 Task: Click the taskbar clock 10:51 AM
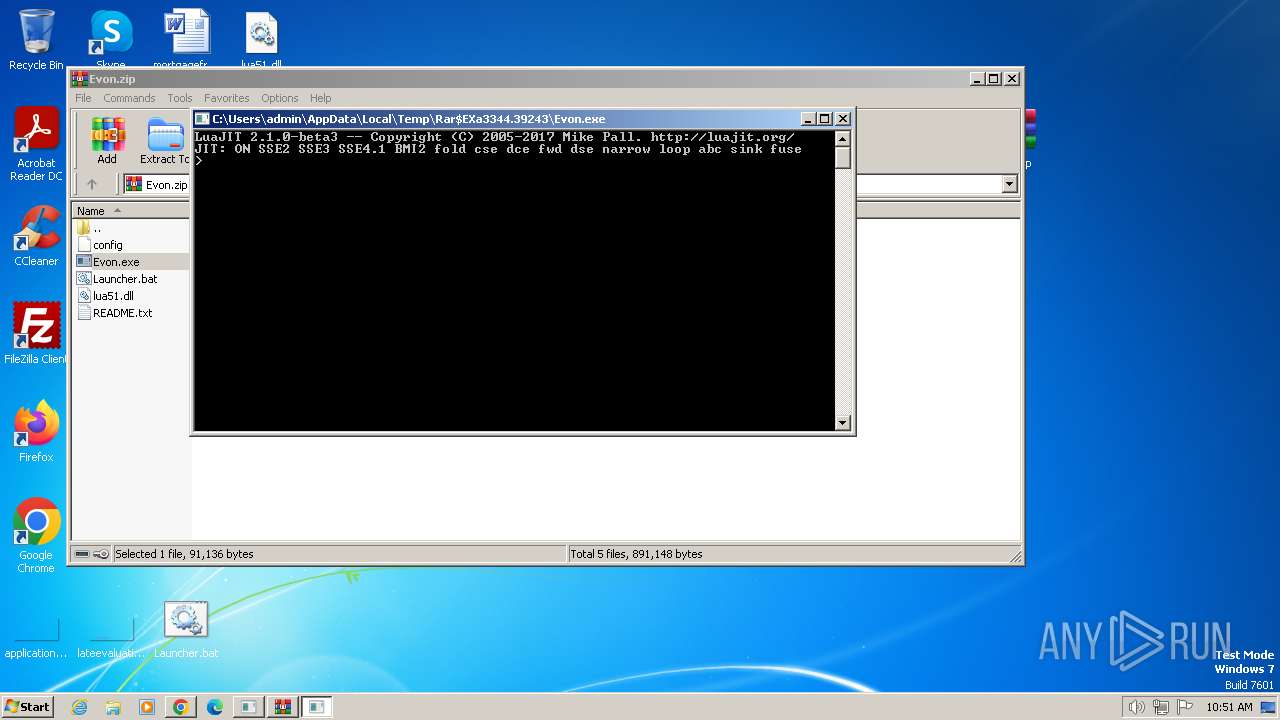pyautogui.click(x=1229, y=707)
